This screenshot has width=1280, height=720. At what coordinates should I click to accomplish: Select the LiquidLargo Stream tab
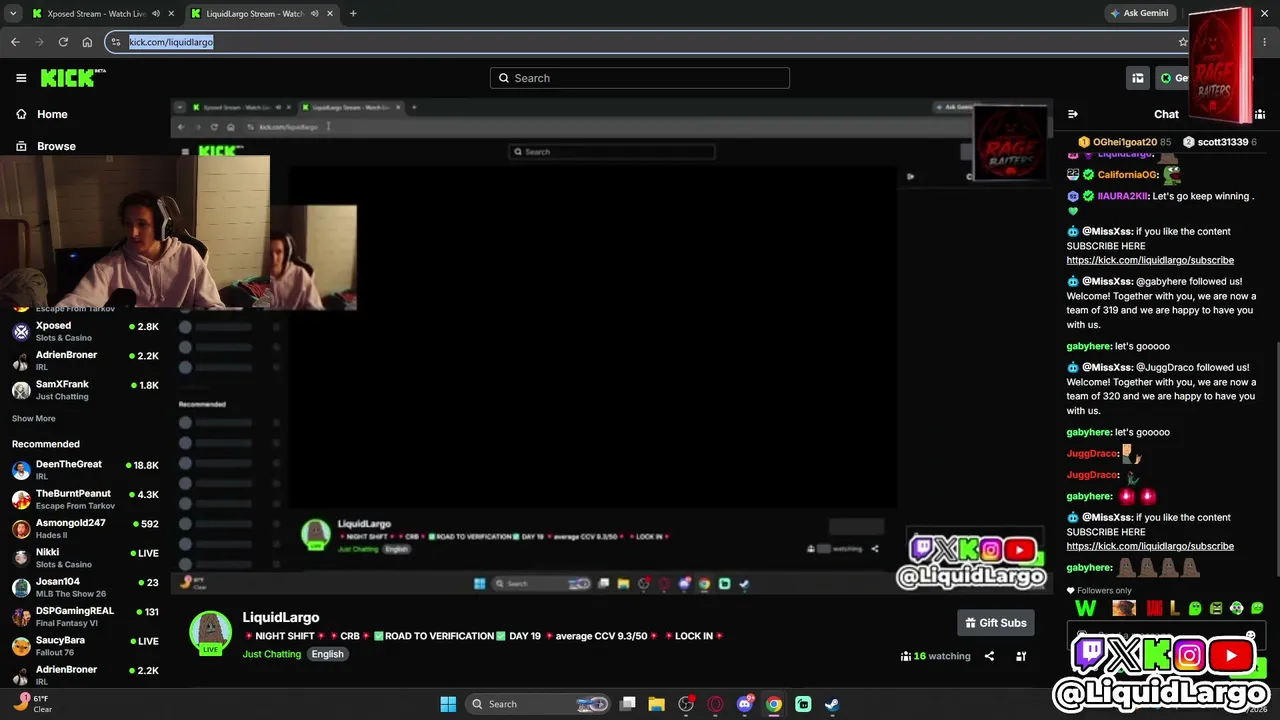coord(261,14)
